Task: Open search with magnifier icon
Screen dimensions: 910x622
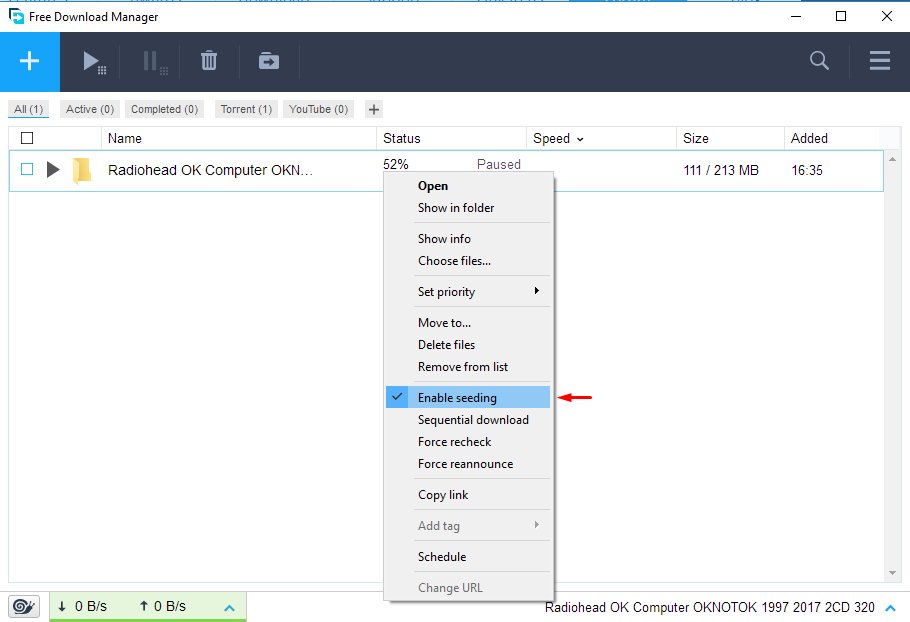Action: coord(819,60)
